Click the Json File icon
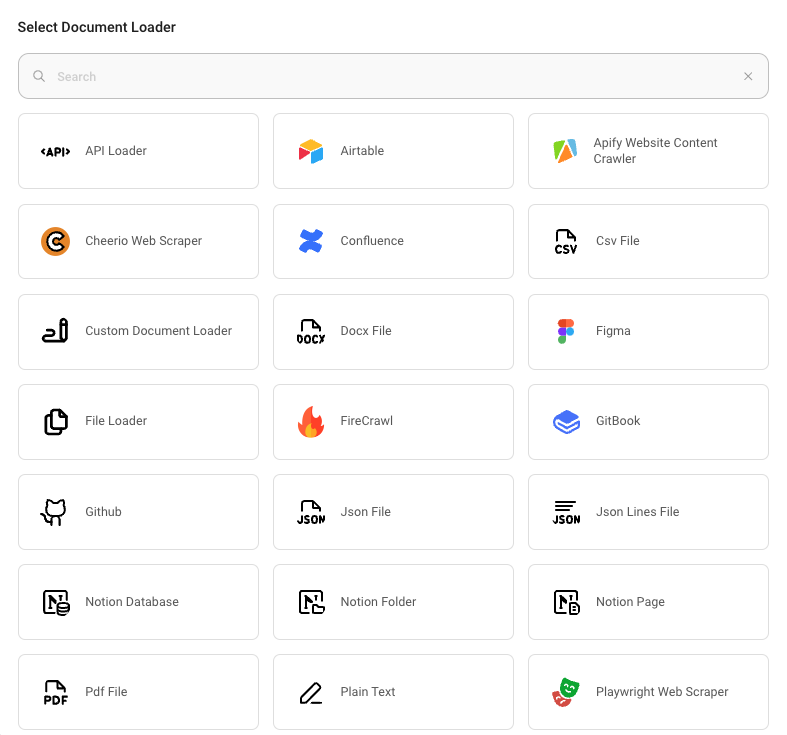The width and height of the screenshot is (787, 735). coord(311,512)
